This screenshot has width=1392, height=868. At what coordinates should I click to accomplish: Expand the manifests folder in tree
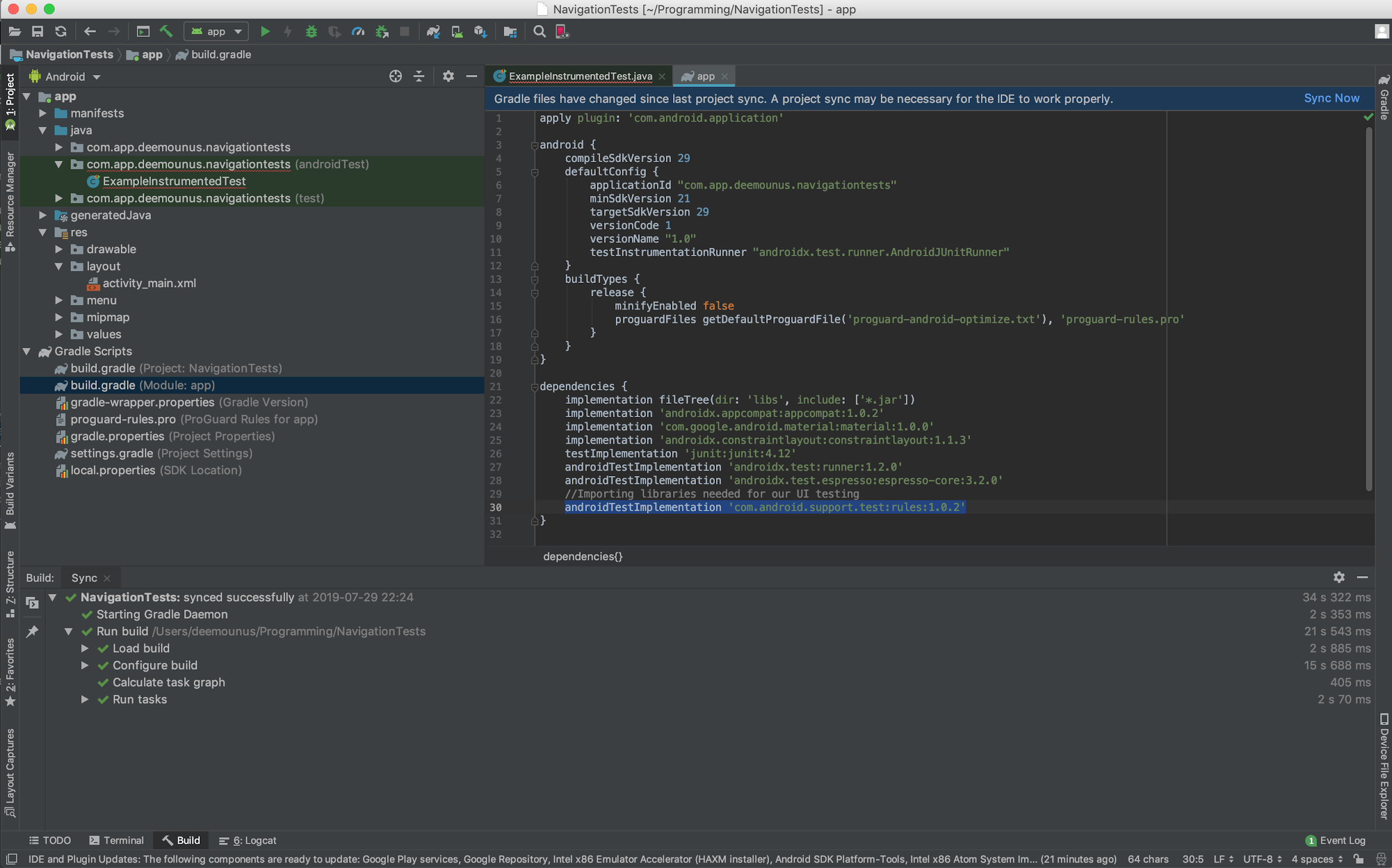[x=42, y=113]
